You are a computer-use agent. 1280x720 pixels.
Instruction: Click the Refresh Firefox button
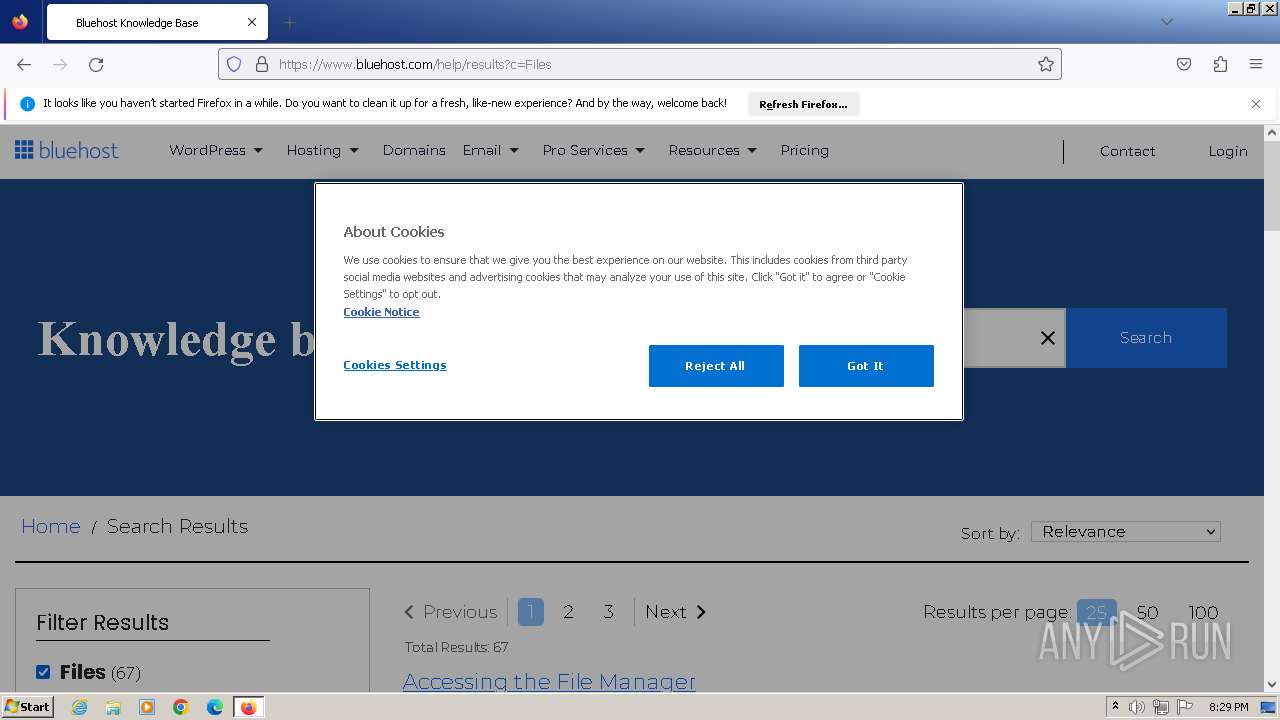point(803,104)
